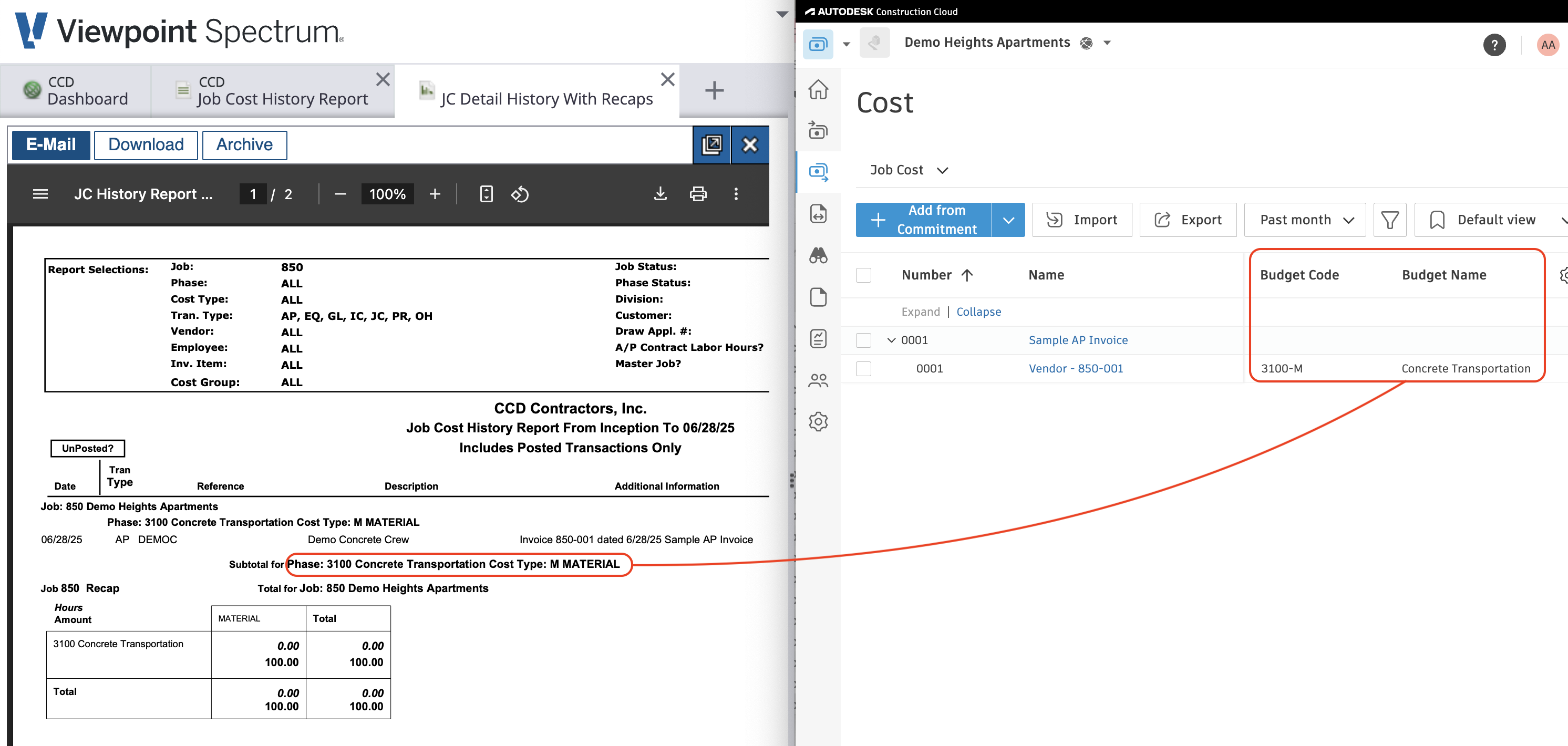The image size is (1568, 746).
Task: Close the report viewer with X
Action: [x=750, y=145]
